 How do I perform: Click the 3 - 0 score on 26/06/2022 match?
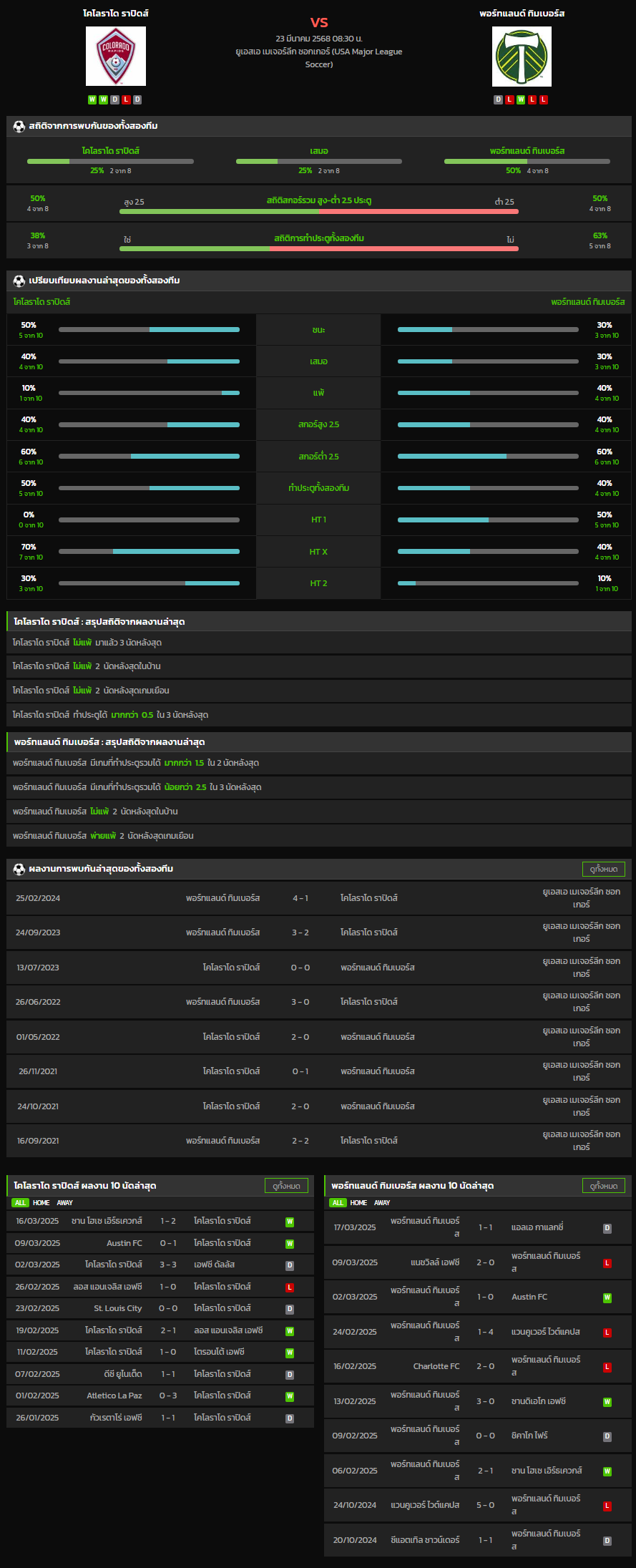pyautogui.click(x=300, y=1002)
